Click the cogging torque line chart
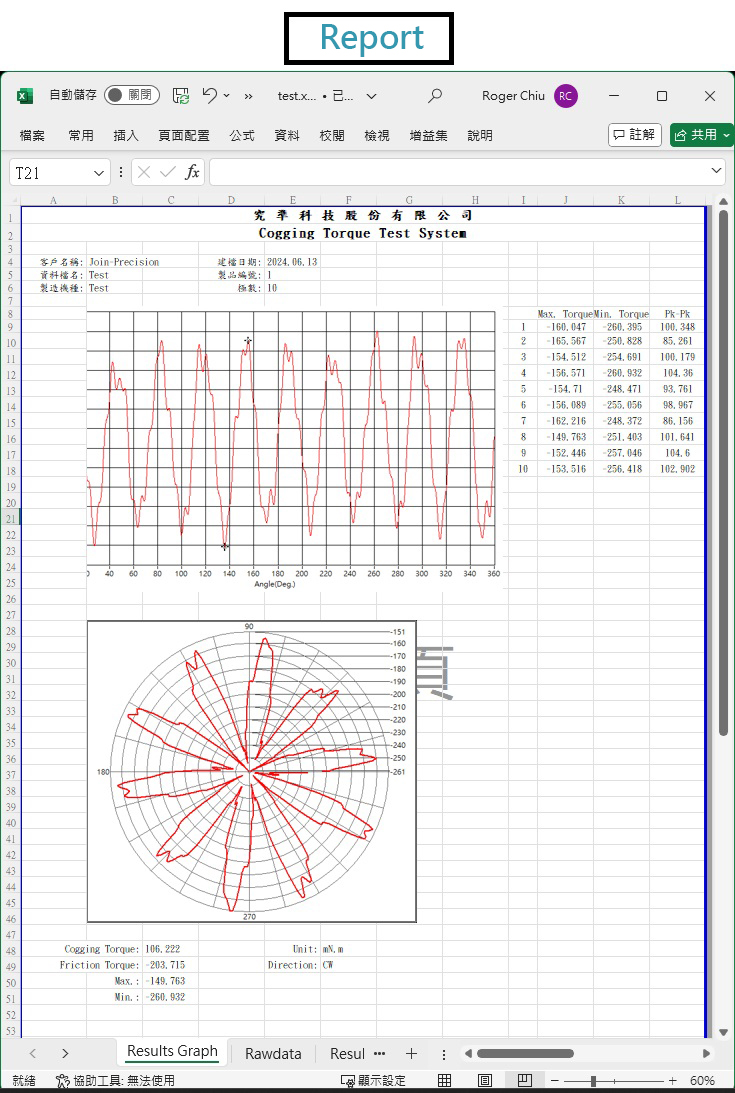735x1093 pixels. [x=291, y=448]
